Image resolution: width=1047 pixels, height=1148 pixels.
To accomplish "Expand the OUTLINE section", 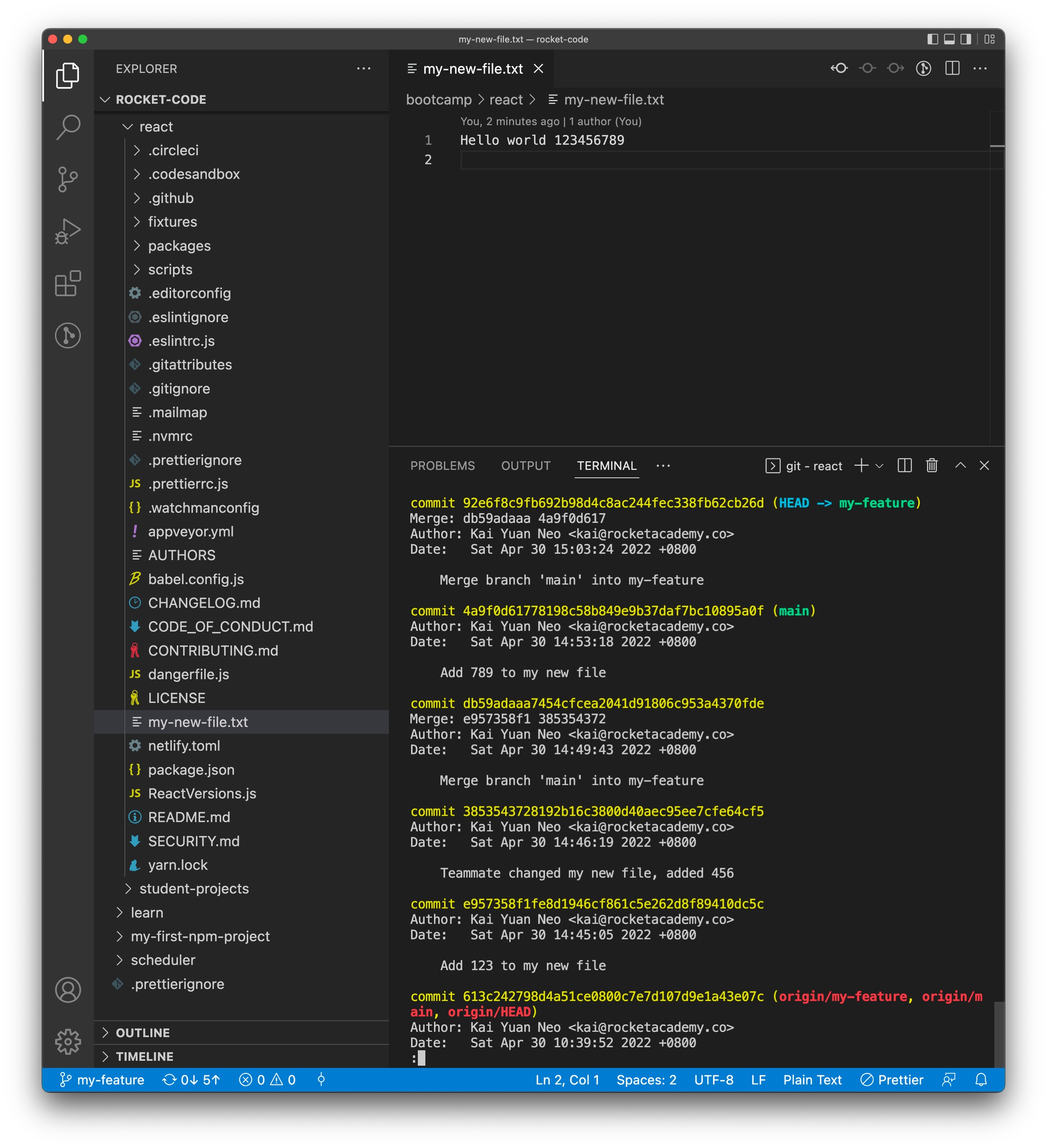I will point(241,1033).
